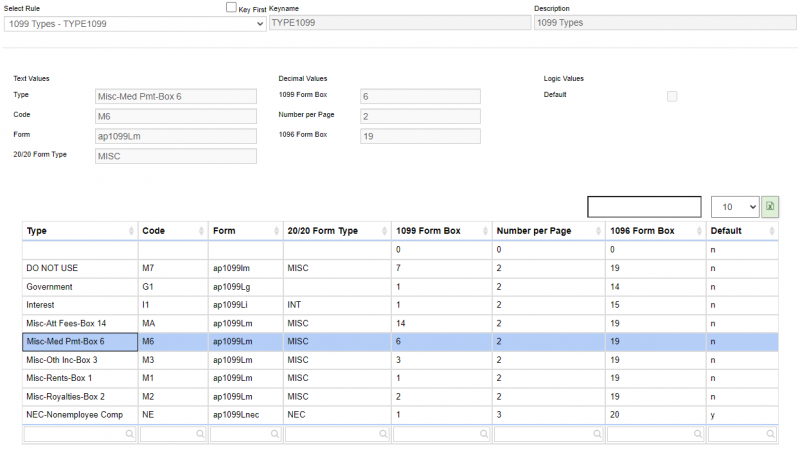
Task: Click the table search box above grid
Action: tap(644, 207)
